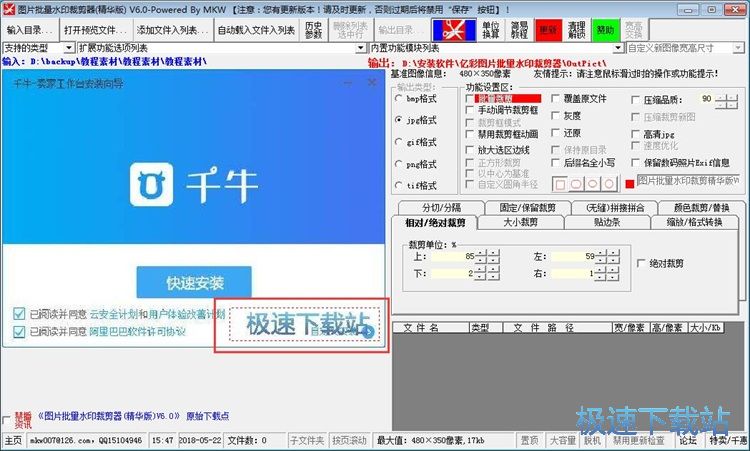Click the 历史参数 history parameters button
This screenshot has width=750, height=451.
(313, 30)
